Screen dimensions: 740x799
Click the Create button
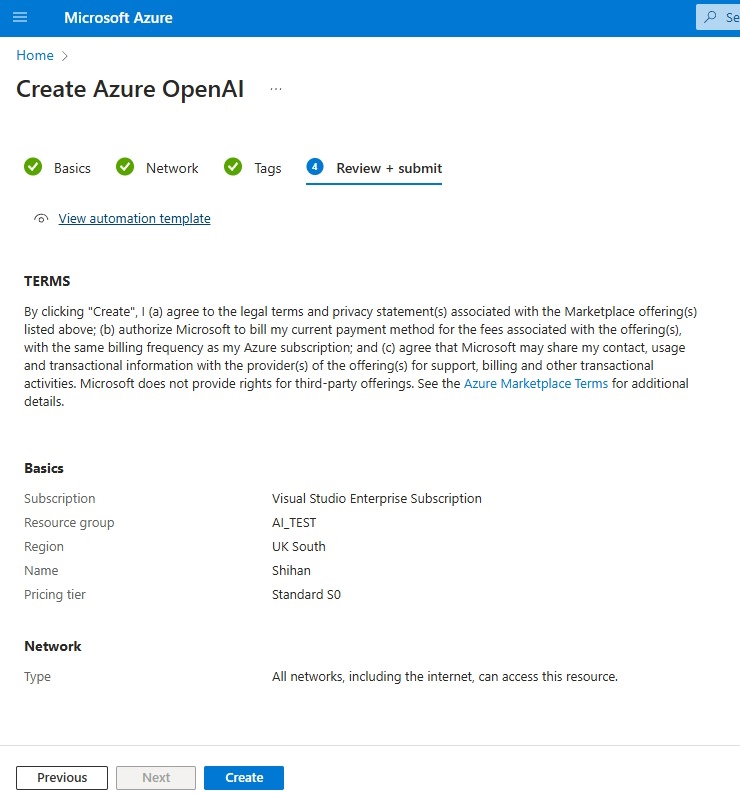244,778
